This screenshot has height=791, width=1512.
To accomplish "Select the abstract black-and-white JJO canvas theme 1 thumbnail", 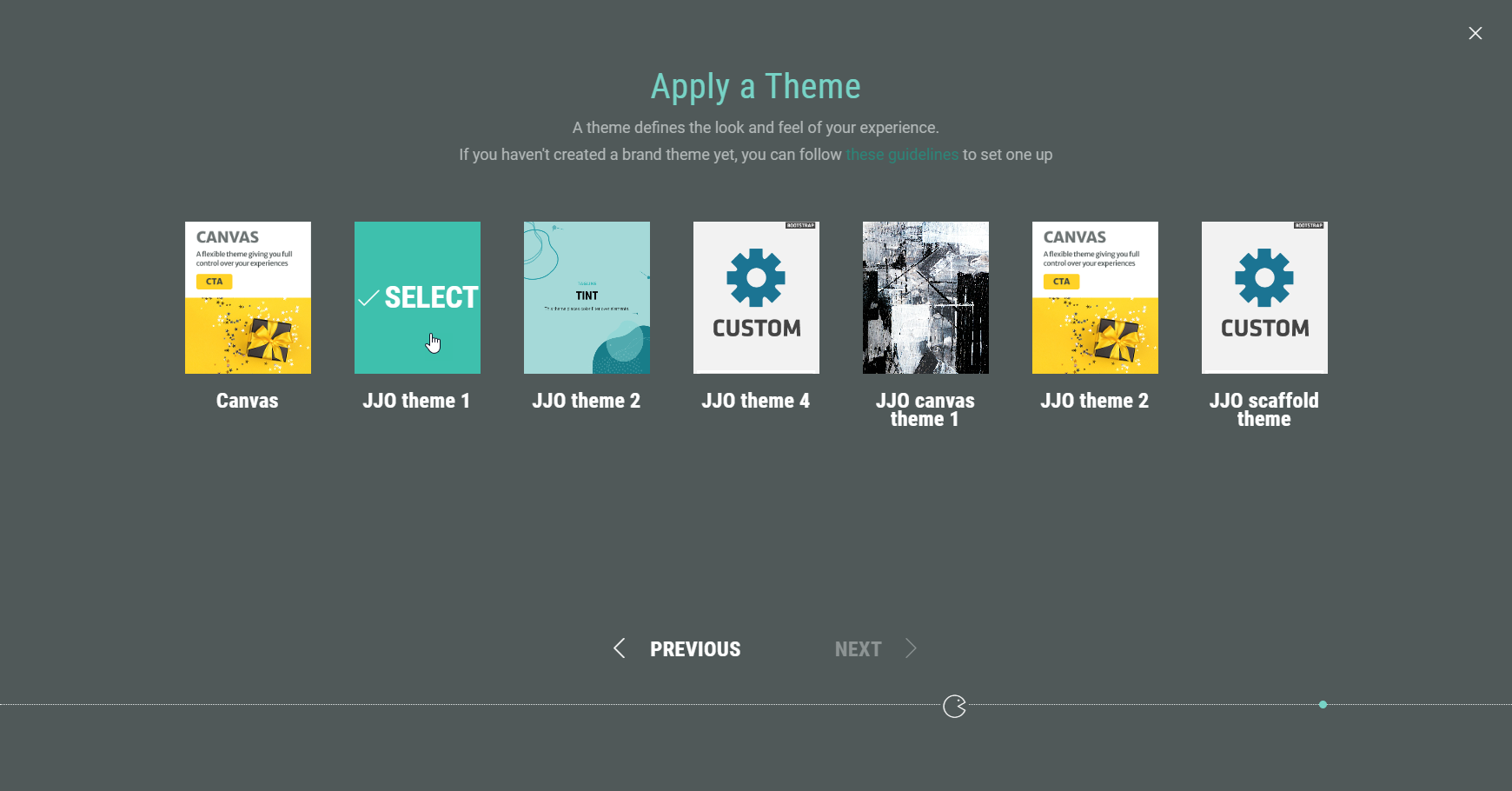I will (925, 297).
